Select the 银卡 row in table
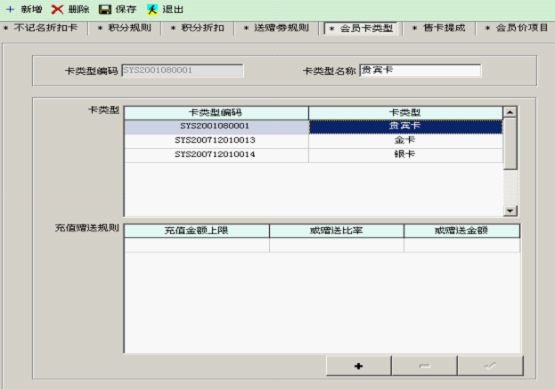 click(313, 154)
